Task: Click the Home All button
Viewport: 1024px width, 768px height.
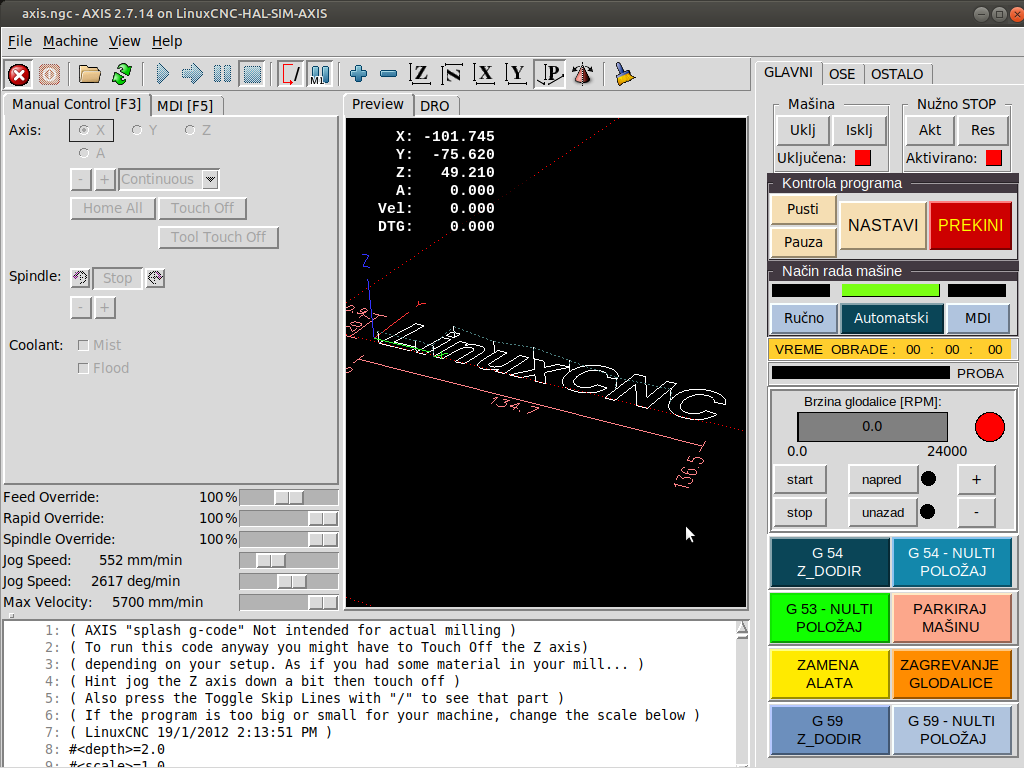Action: coord(113,208)
